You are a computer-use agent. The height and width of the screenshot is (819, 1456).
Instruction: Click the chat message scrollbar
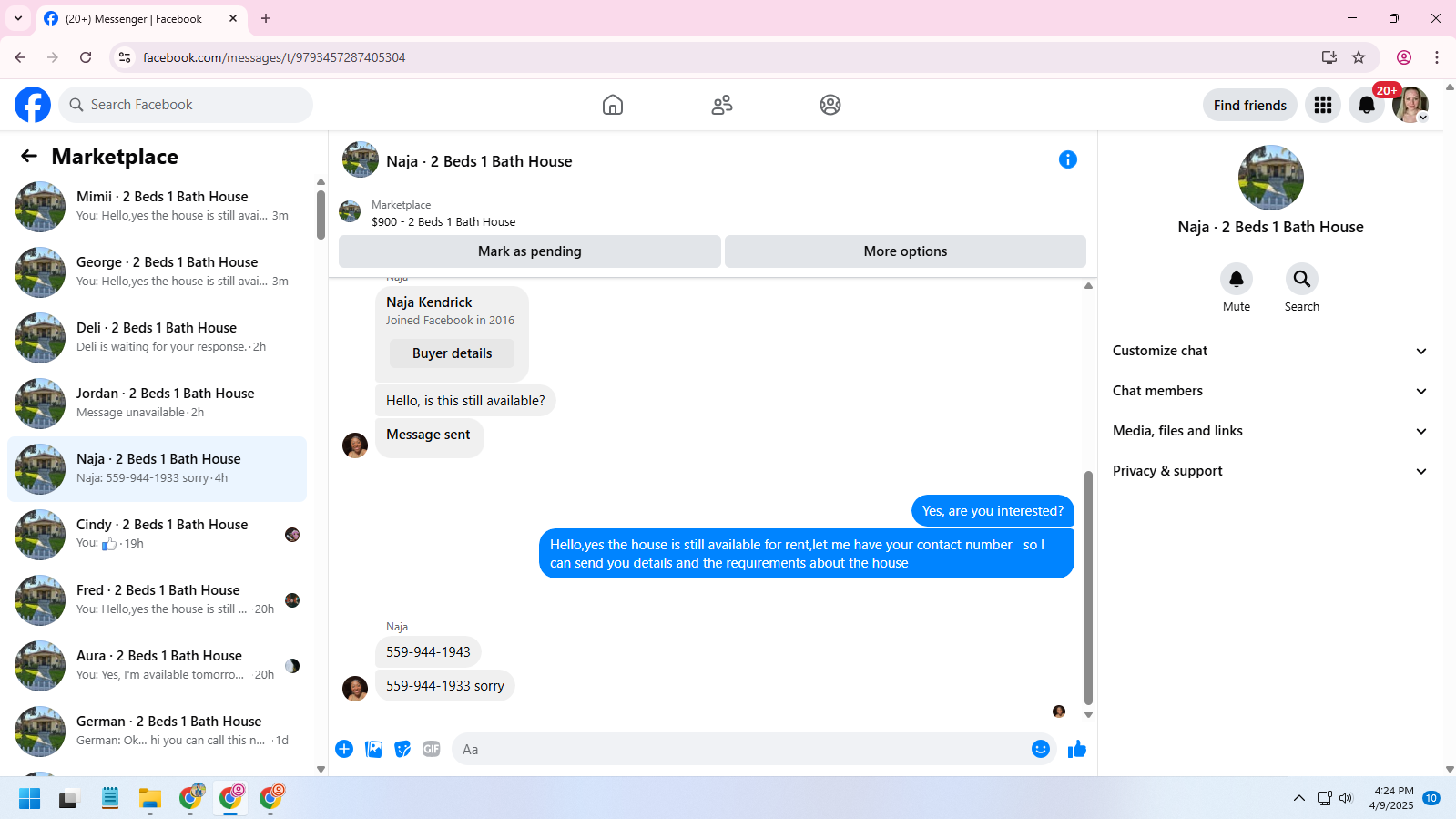1088,588
